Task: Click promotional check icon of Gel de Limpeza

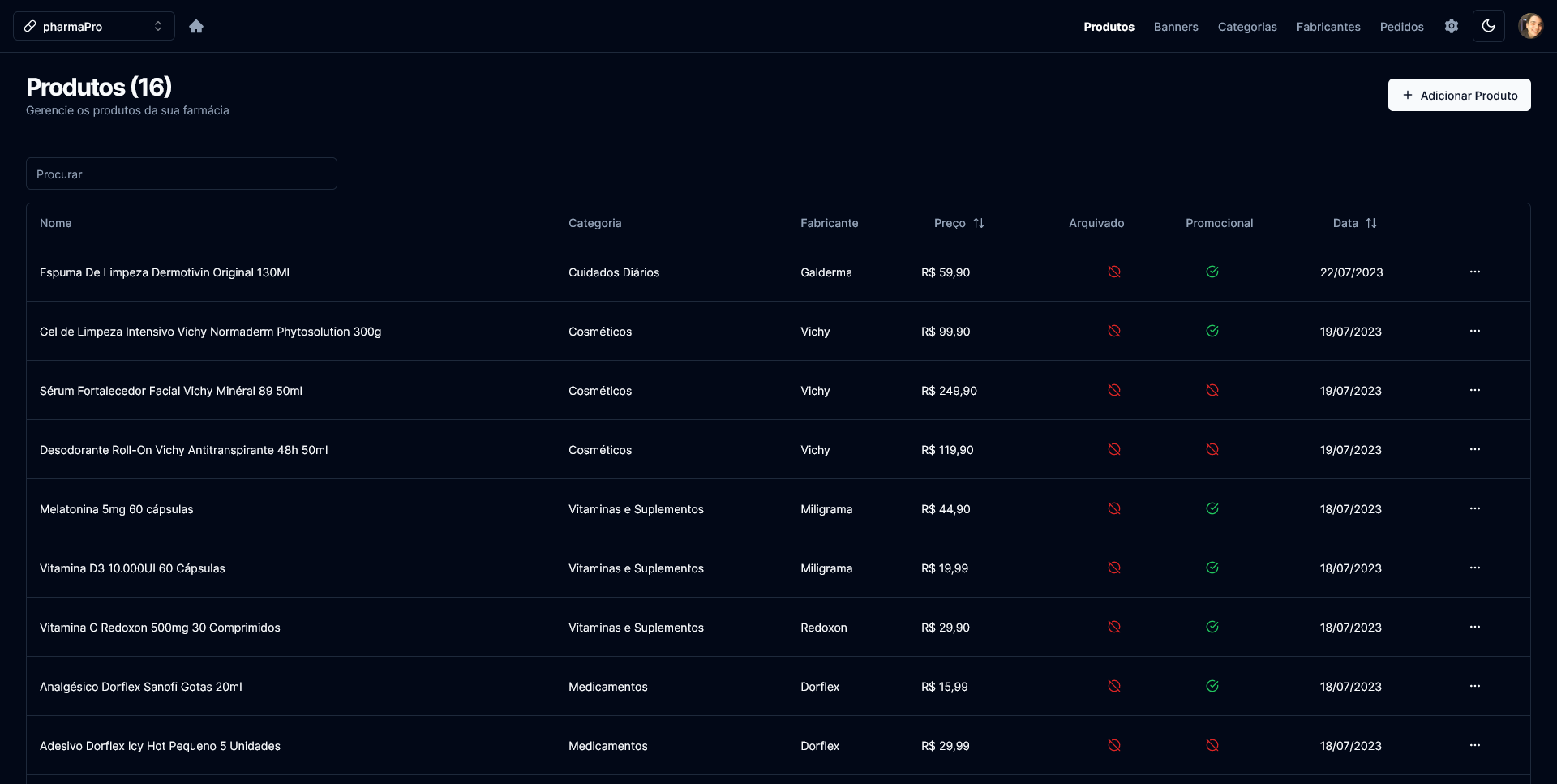Action: 1212,331
